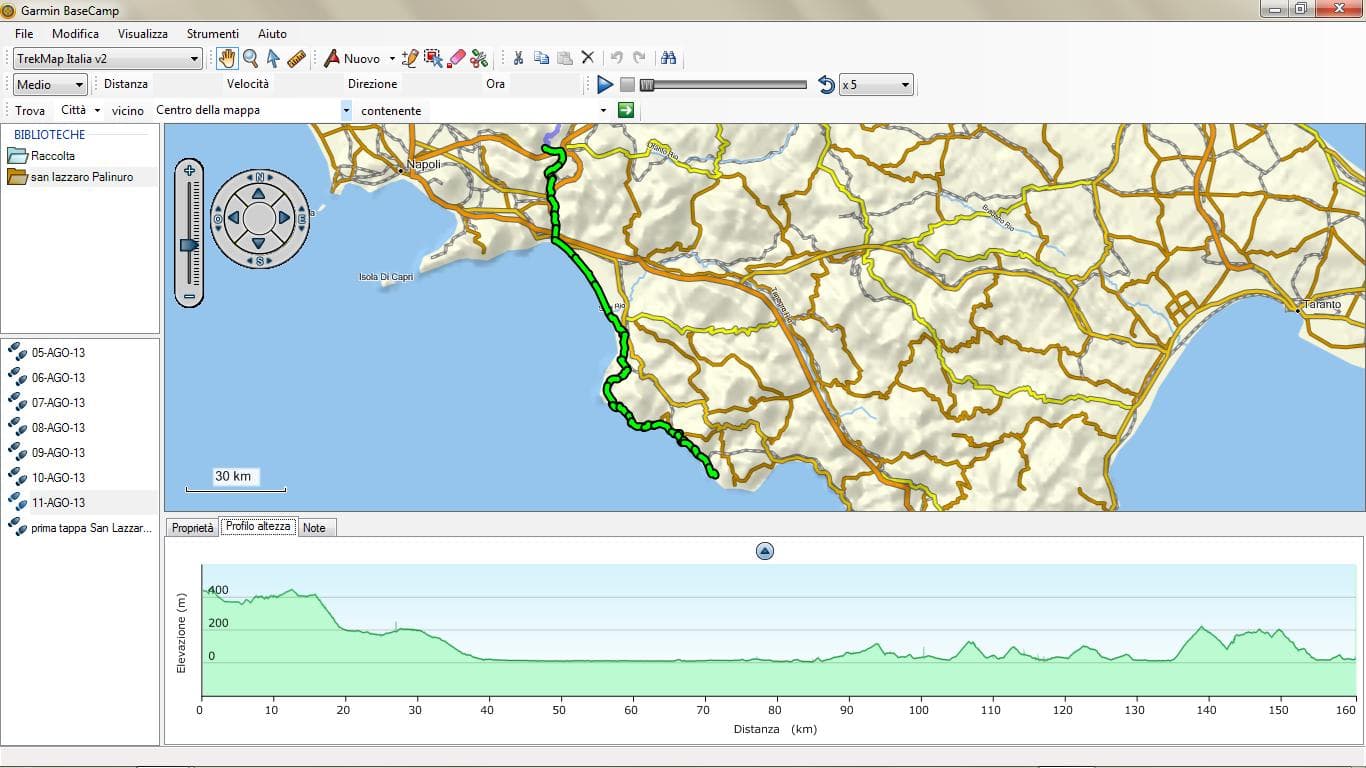Click the green search go arrow
This screenshot has width=1366, height=768.
pyautogui.click(x=626, y=110)
